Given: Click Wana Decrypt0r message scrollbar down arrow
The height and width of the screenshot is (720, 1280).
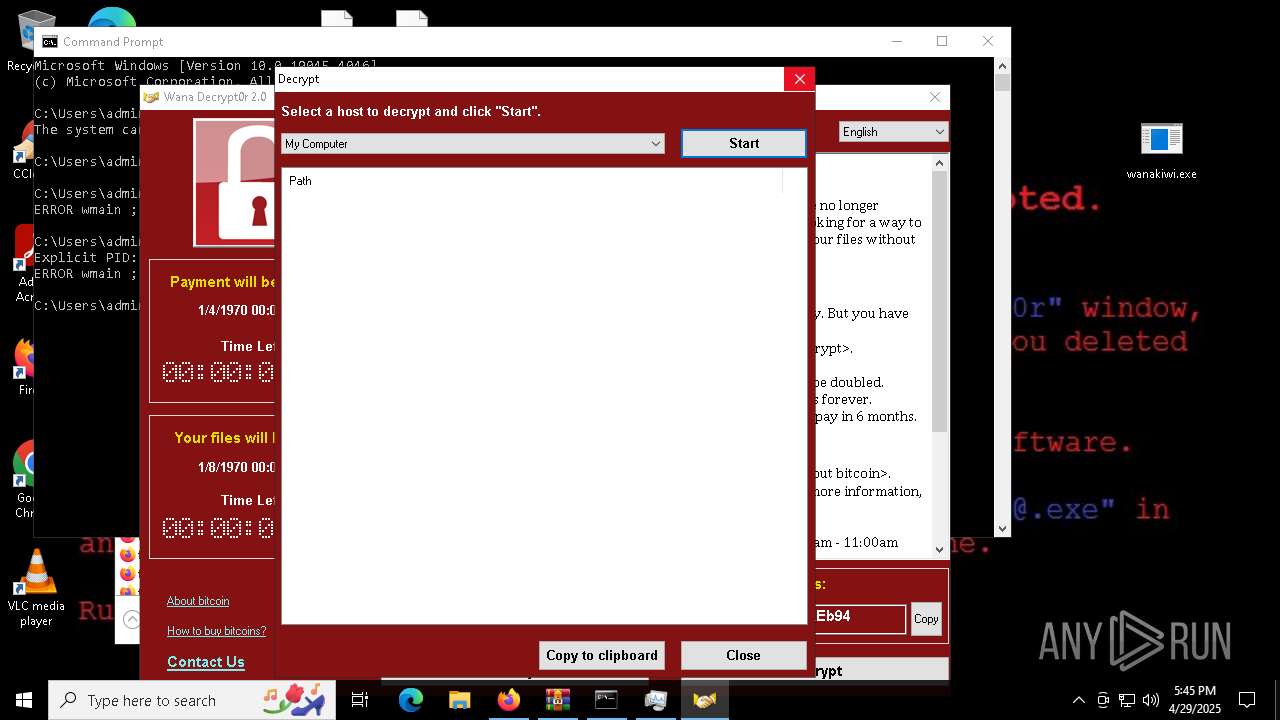Looking at the screenshot, I should tap(939, 549).
